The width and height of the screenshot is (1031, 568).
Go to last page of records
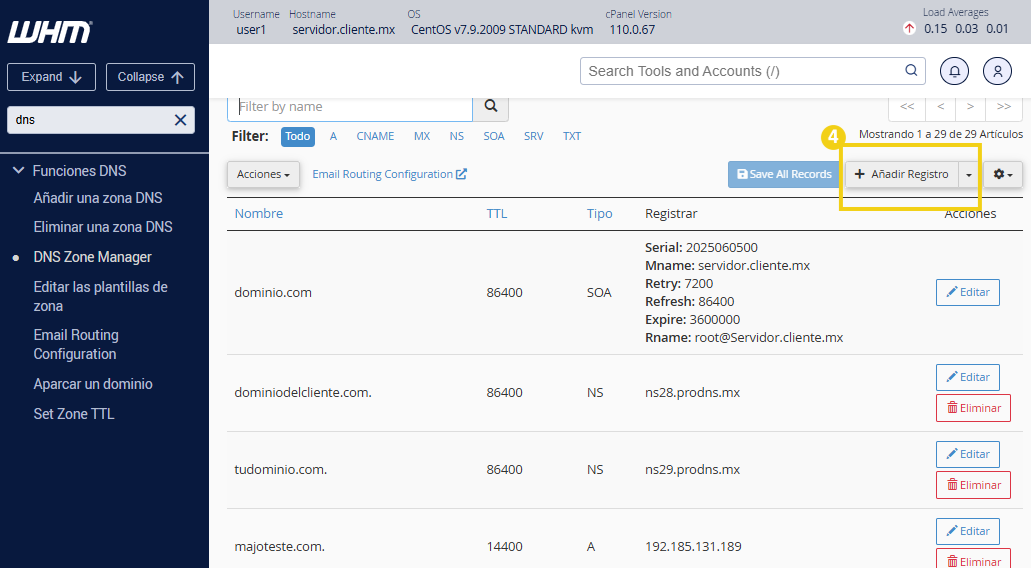point(1003,106)
